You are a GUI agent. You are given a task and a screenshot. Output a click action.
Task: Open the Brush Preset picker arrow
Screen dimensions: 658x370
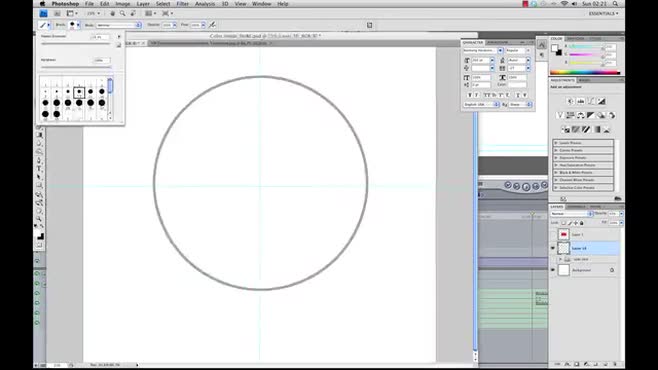[78, 25]
